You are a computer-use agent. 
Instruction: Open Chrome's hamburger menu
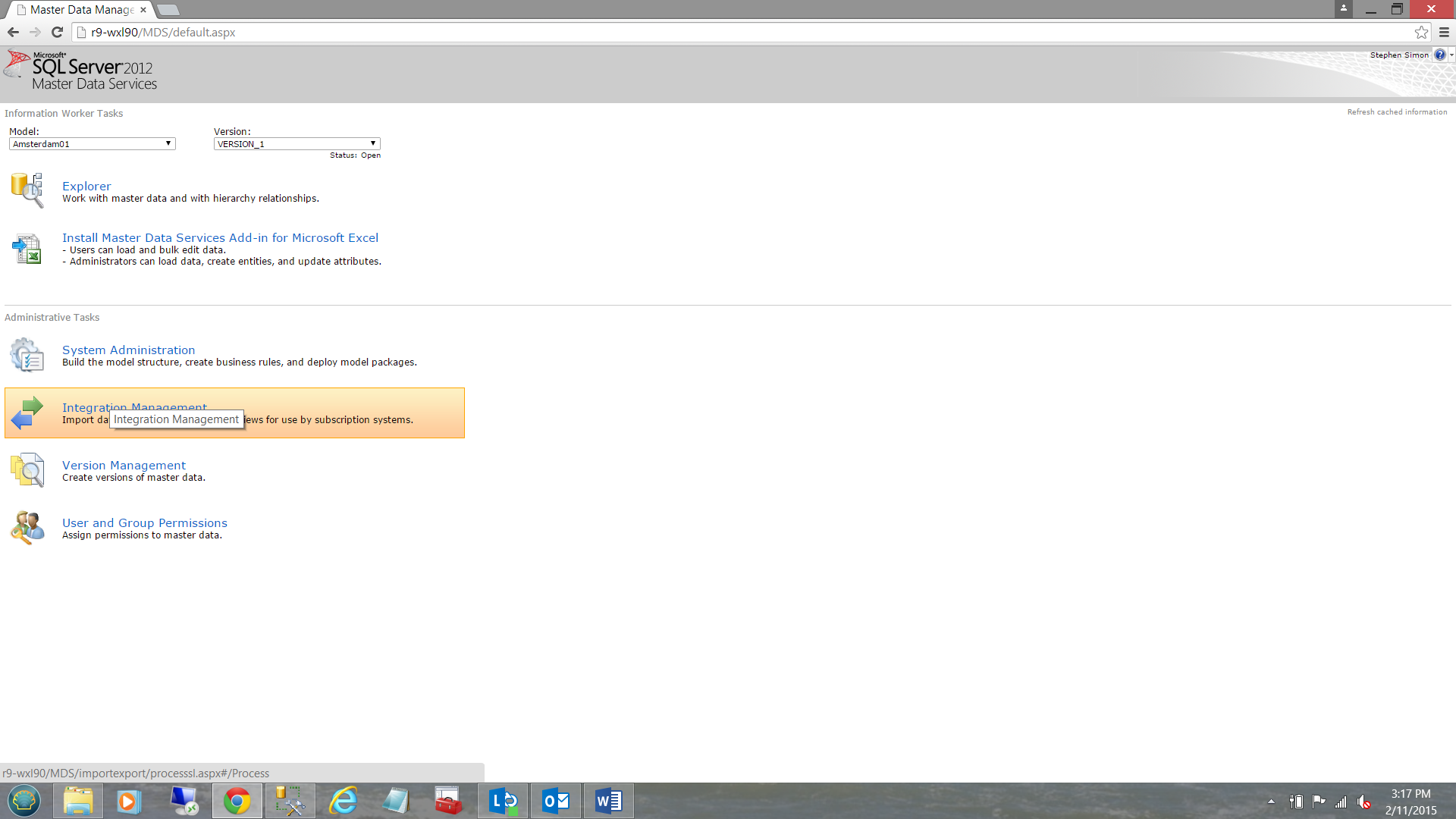(1444, 32)
